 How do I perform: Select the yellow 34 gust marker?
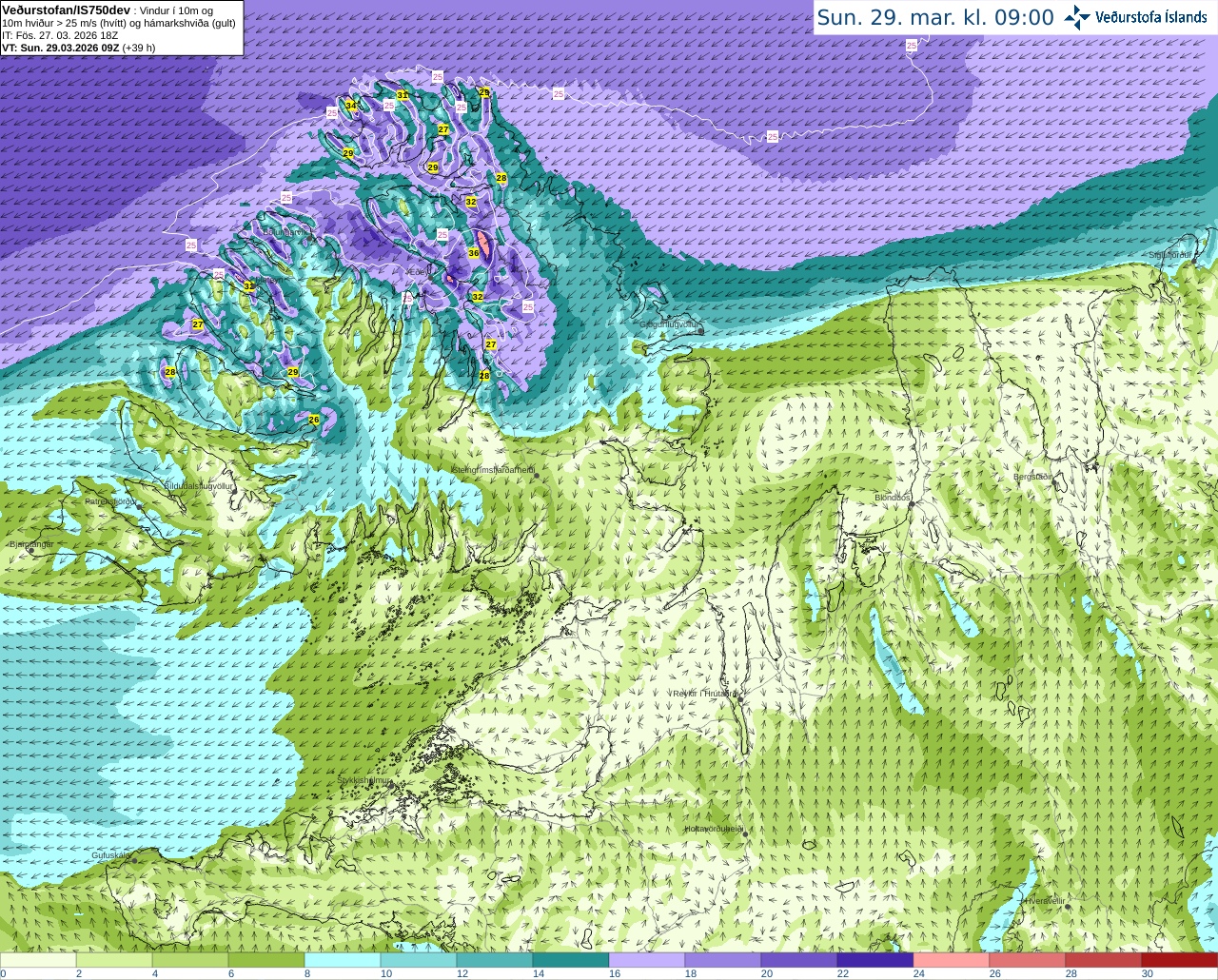pyautogui.click(x=350, y=106)
